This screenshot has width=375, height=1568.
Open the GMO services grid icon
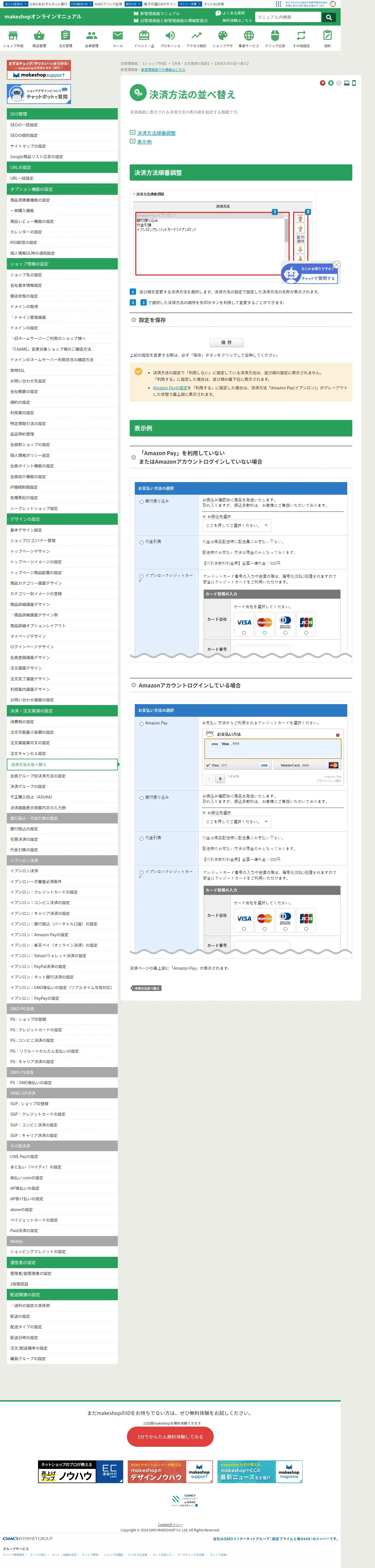(x=279, y=4)
